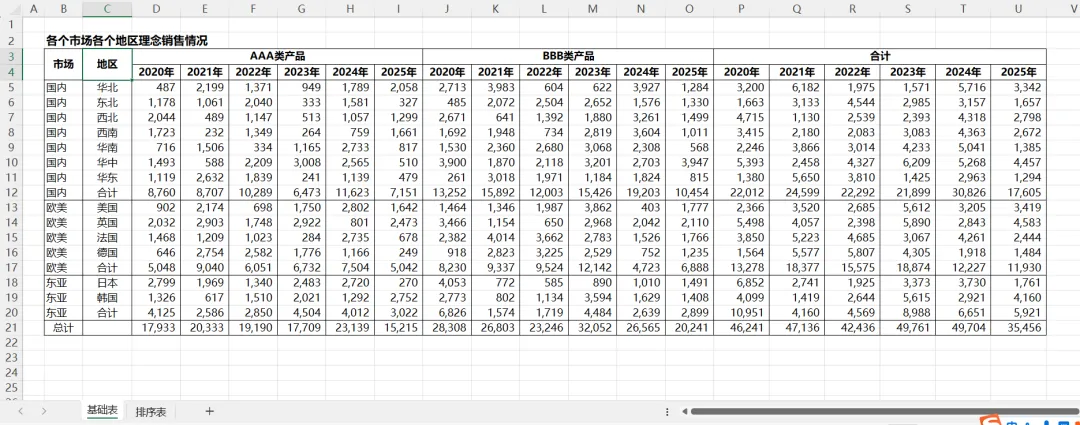Go to previous sheet tab arrow
1080x425 pixels.
[21, 411]
